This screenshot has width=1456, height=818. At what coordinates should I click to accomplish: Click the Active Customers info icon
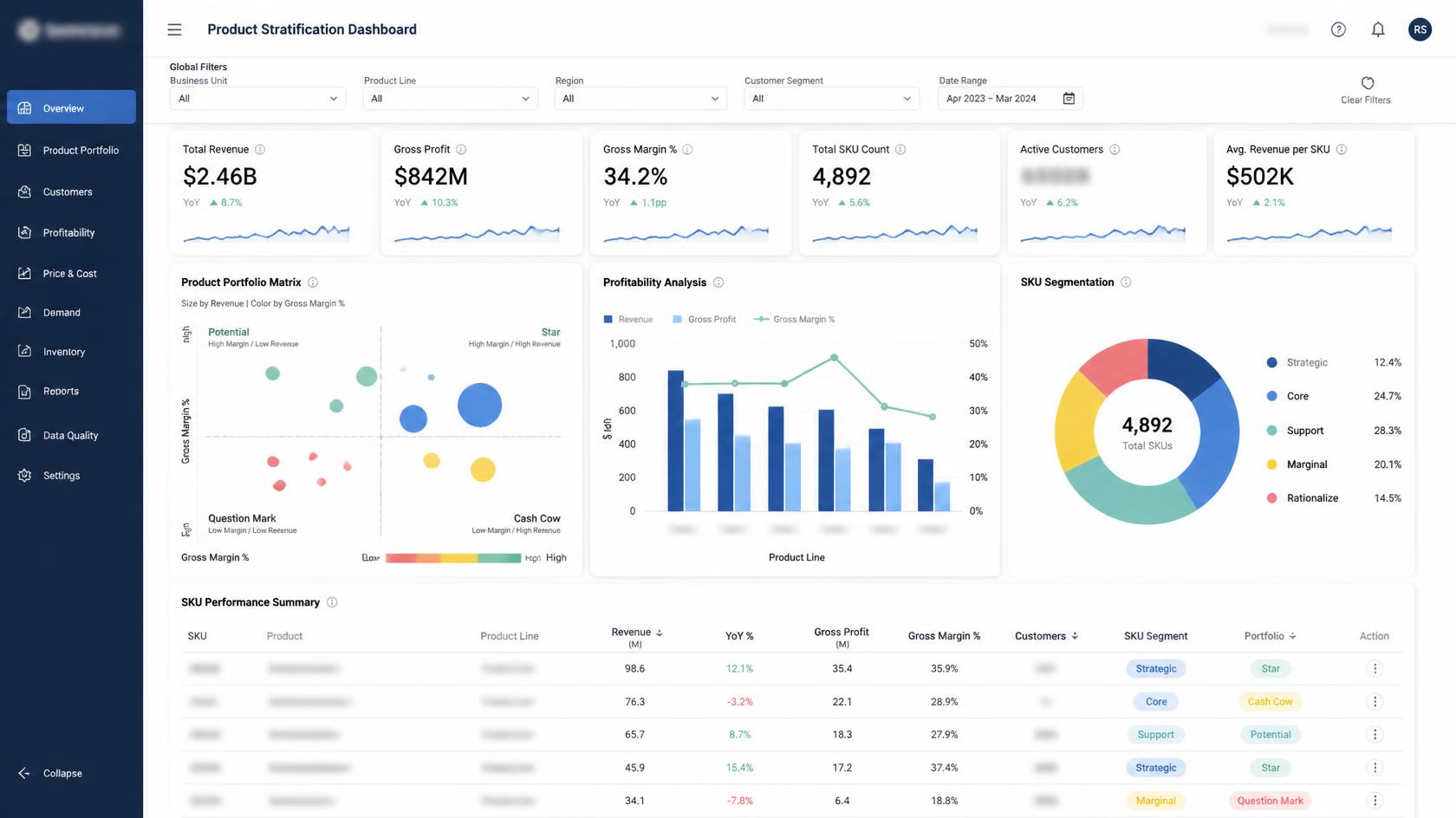click(1115, 149)
